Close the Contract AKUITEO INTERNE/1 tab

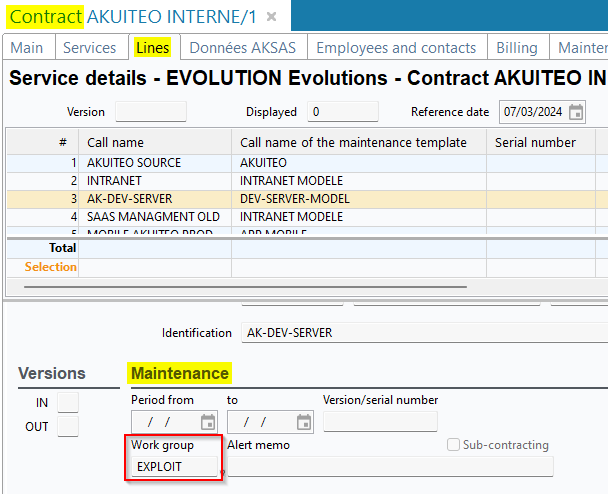271,17
